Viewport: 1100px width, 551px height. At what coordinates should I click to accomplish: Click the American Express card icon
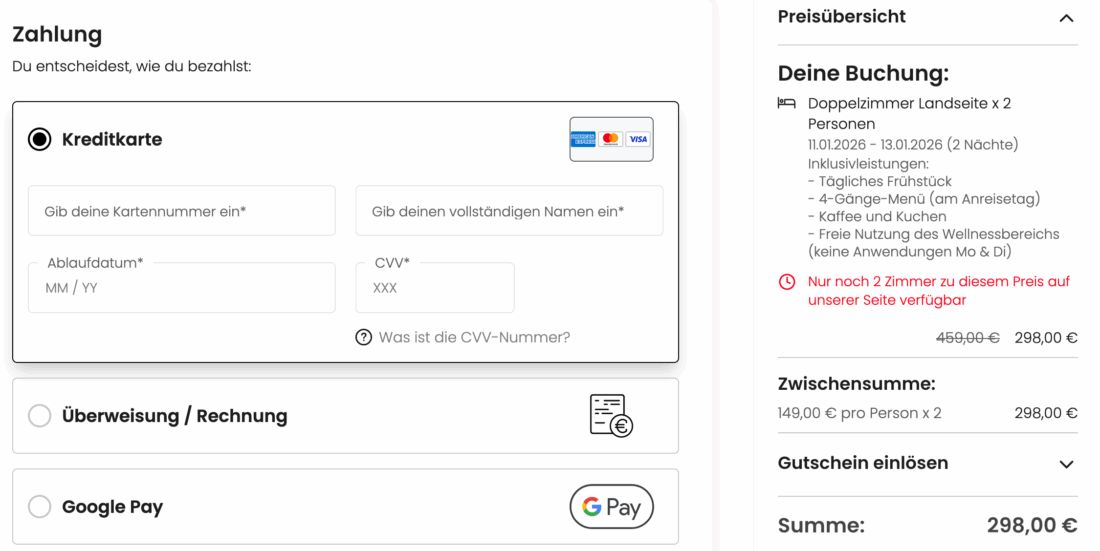(x=583, y=139)
